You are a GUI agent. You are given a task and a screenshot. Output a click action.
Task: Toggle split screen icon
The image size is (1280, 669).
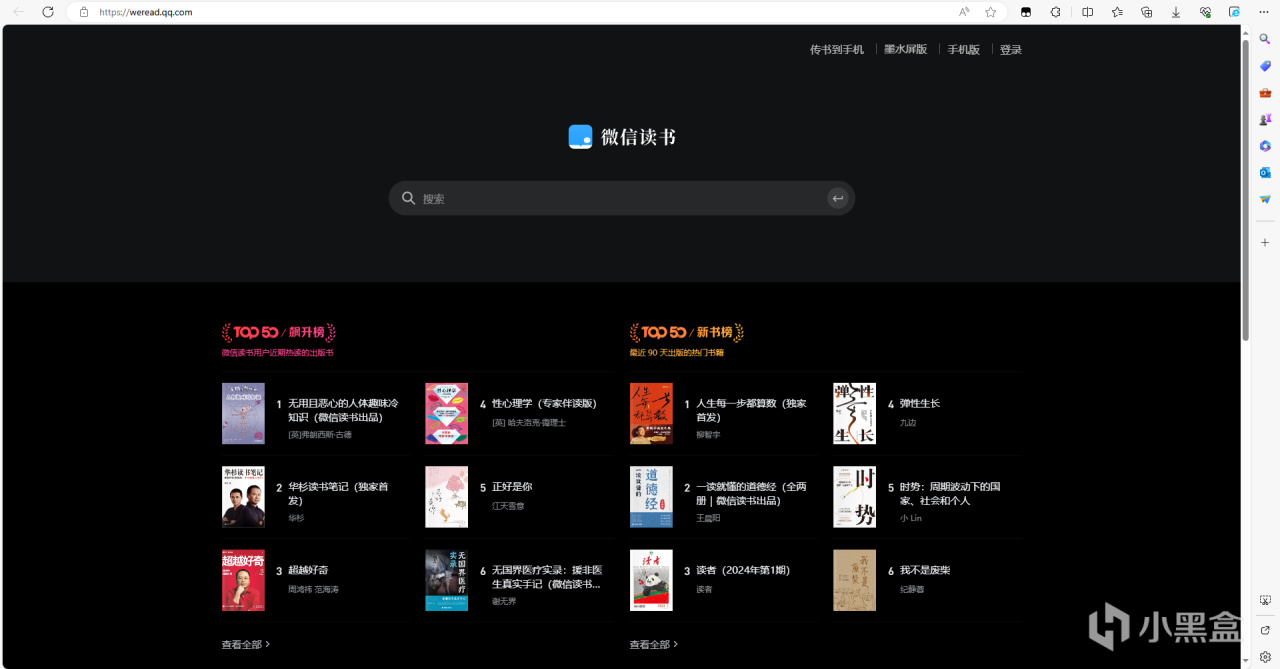[1088, 12]
